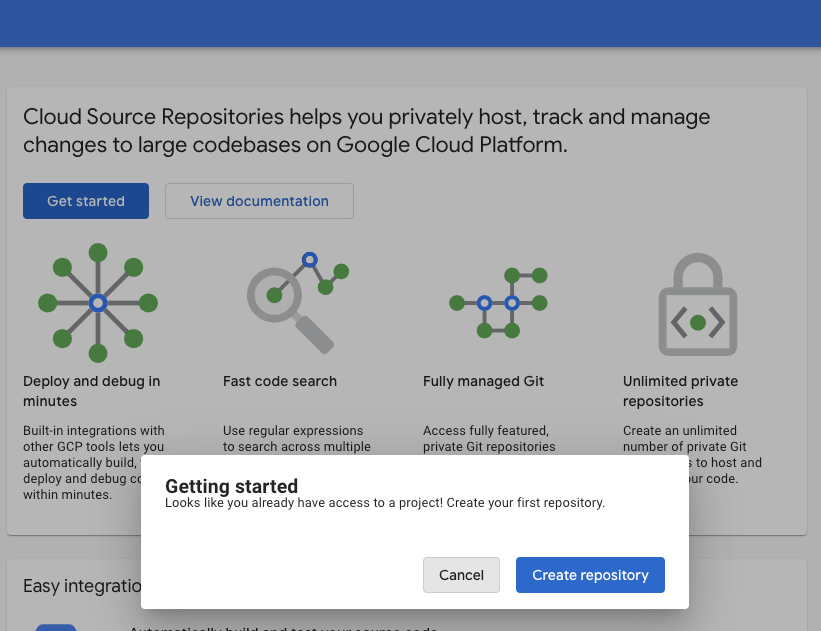Select the 'Unlimited private repositories' heading
This screenshot has width=821, height=631.
click(680, 391)
